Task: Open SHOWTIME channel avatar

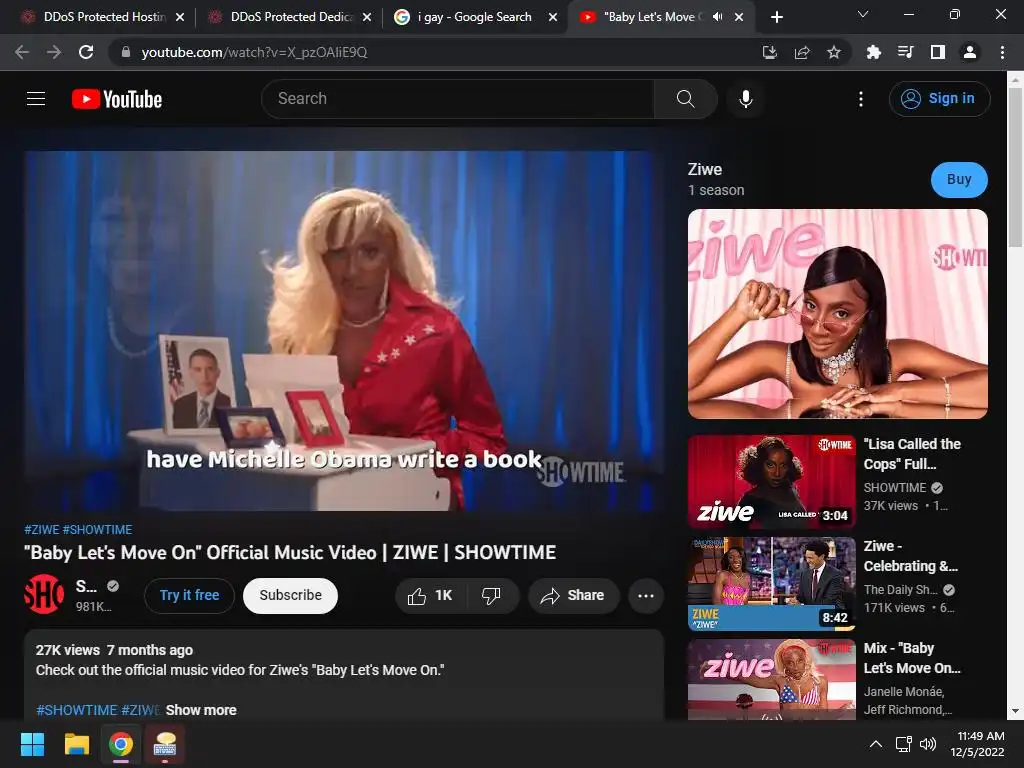Action: [44, 594]
